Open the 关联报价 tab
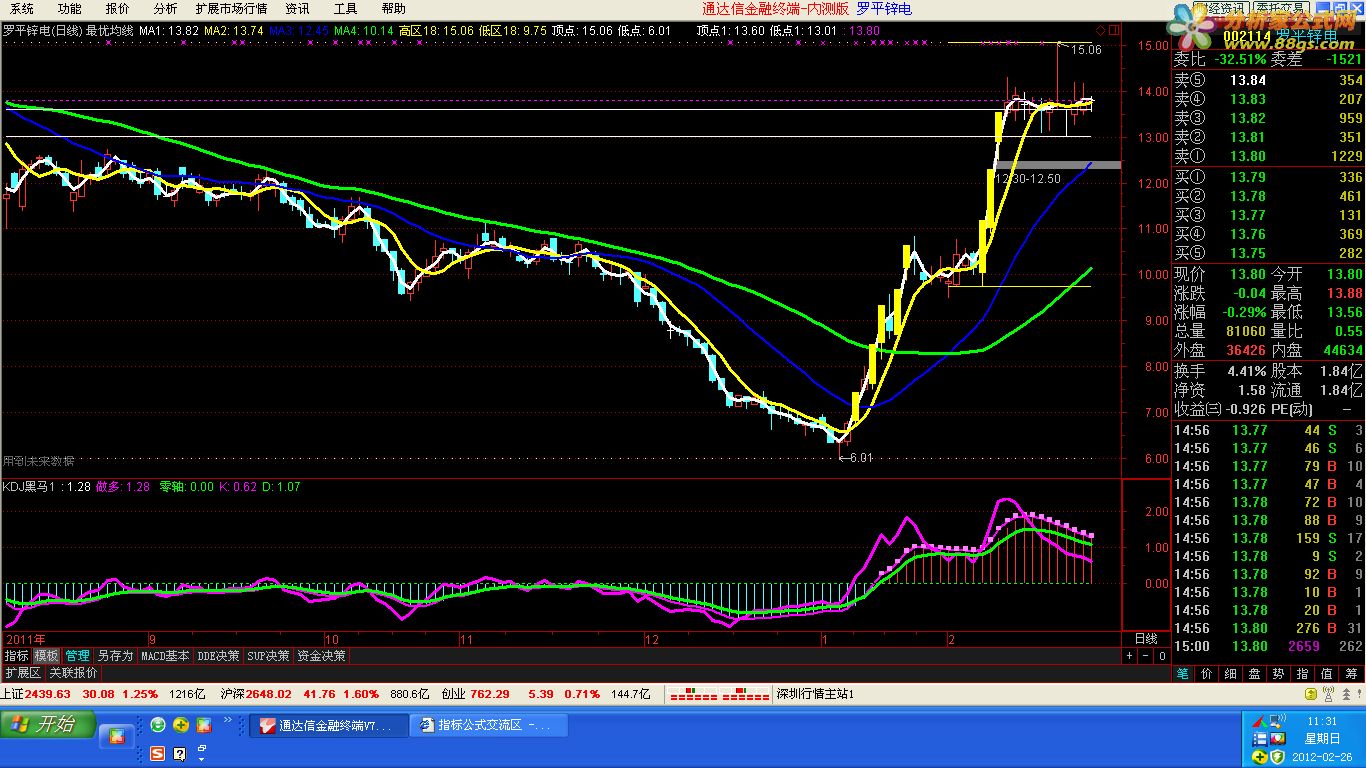This screenshot has height=768, width=1366. point(73,673)
